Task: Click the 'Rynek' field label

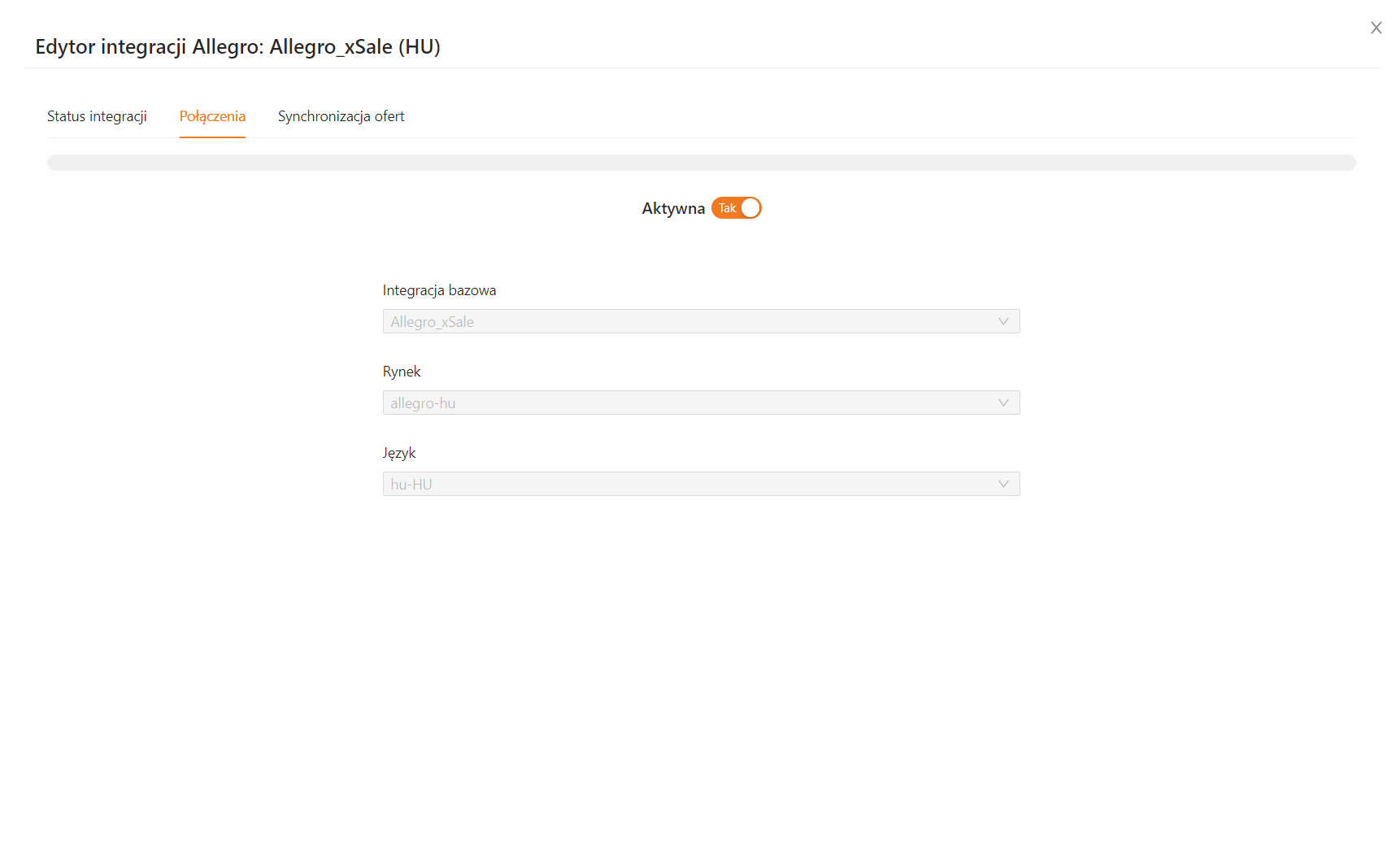Action: pyautogui.click(x=402, y=372)
